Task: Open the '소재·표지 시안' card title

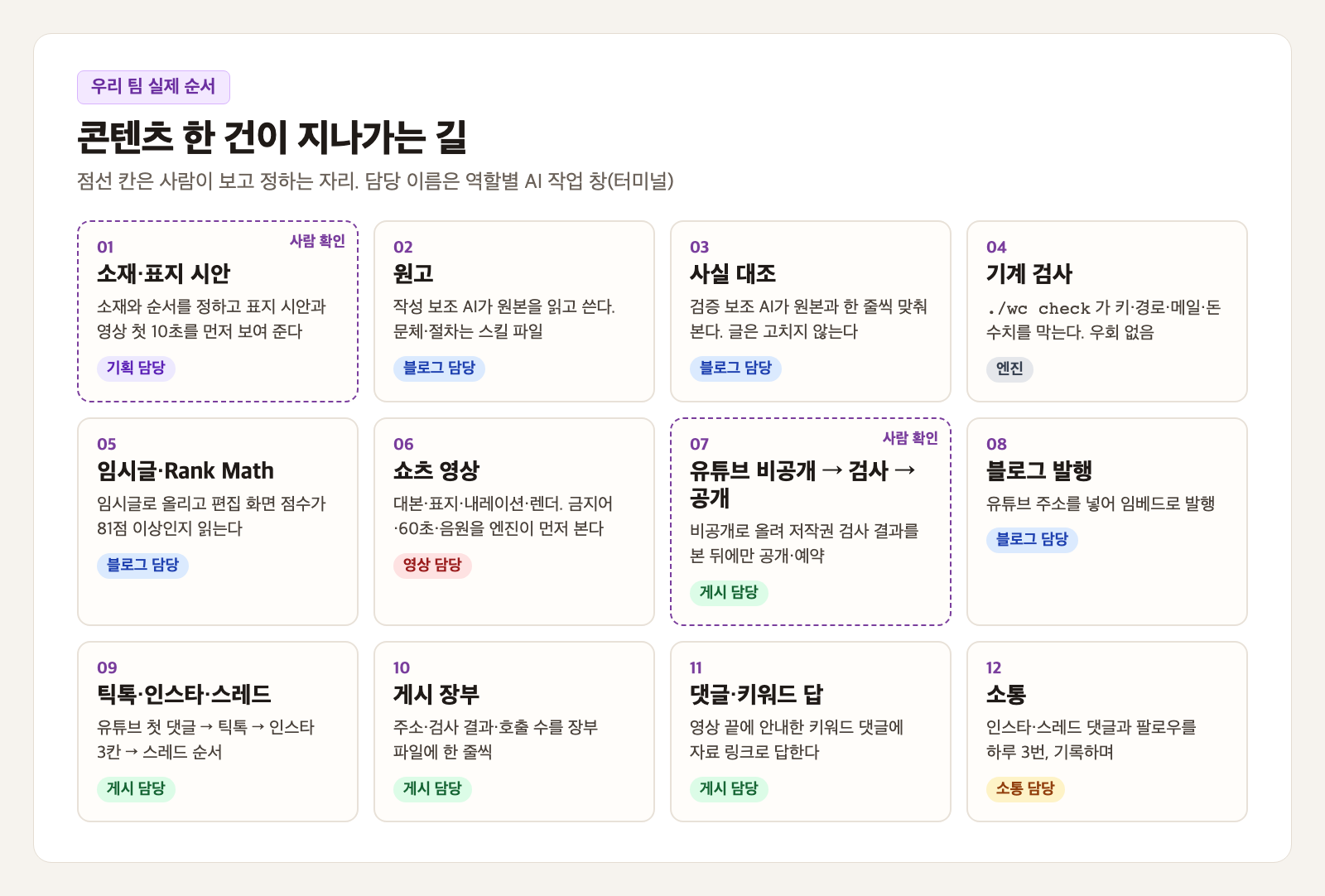Action: (163, 273)
